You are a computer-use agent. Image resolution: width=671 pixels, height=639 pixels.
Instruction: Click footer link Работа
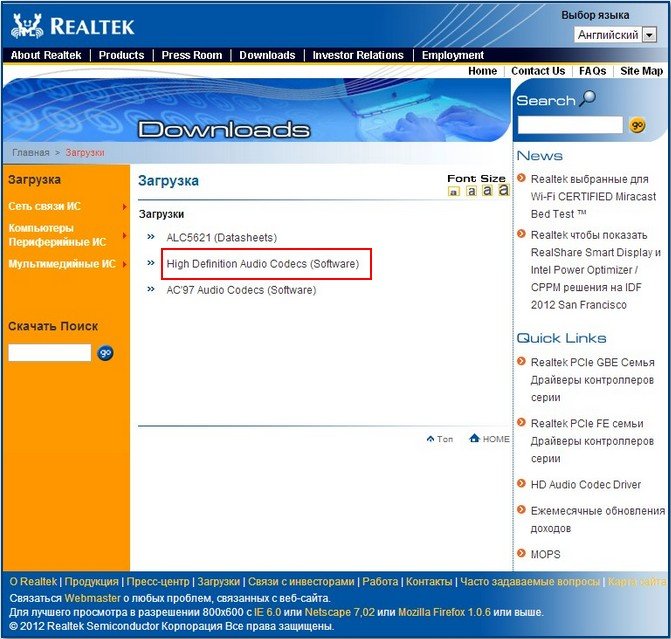pyautogui.click(x=380, y=582)
